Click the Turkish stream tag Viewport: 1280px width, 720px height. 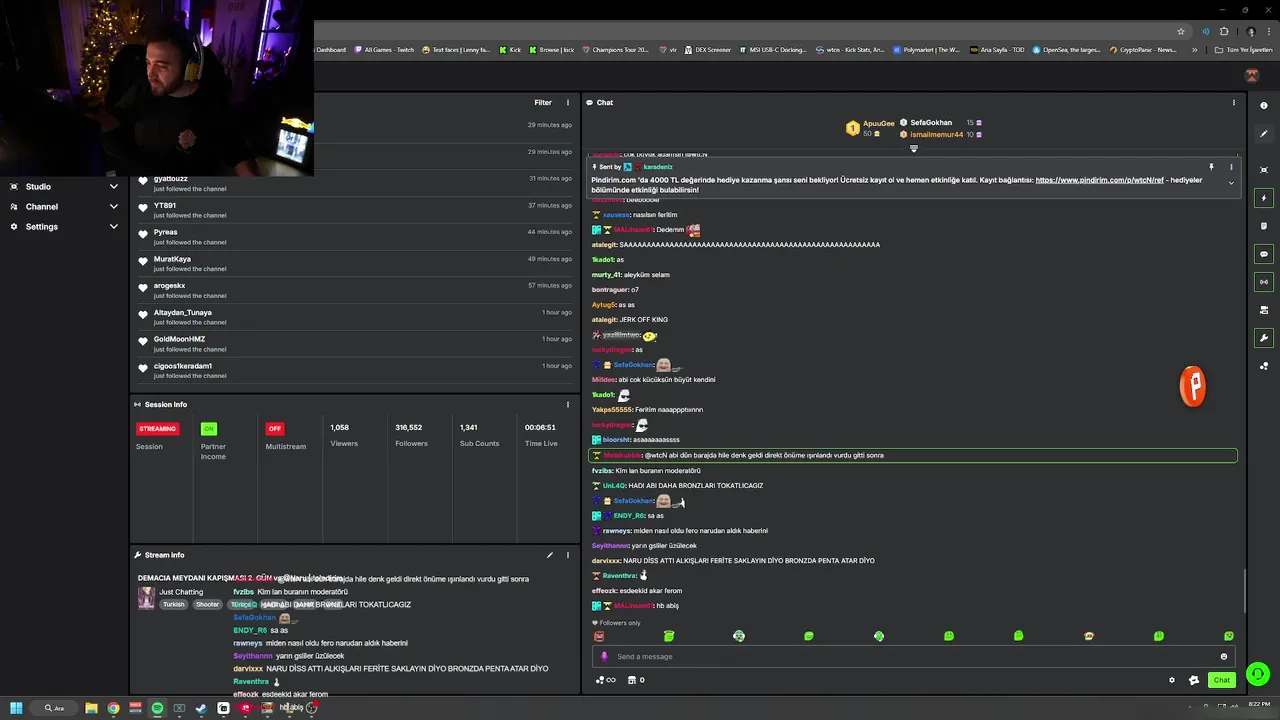174,604
